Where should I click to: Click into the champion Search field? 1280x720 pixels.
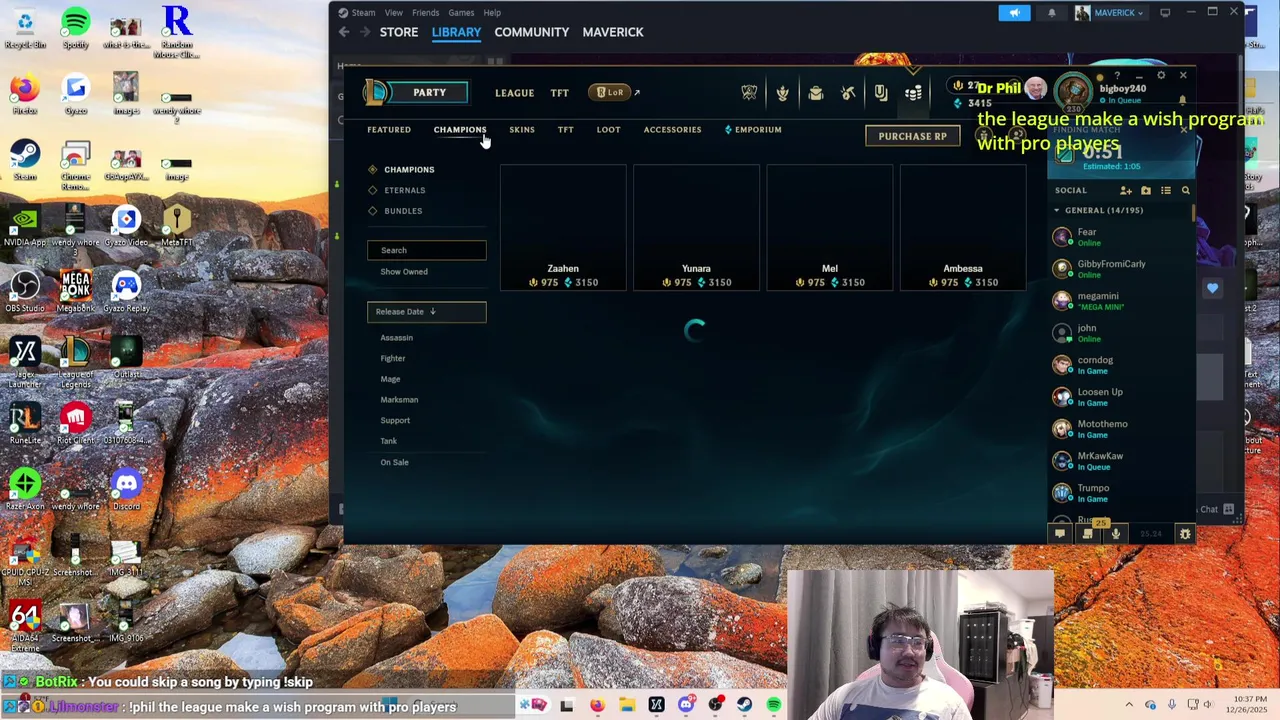point(427,250)
